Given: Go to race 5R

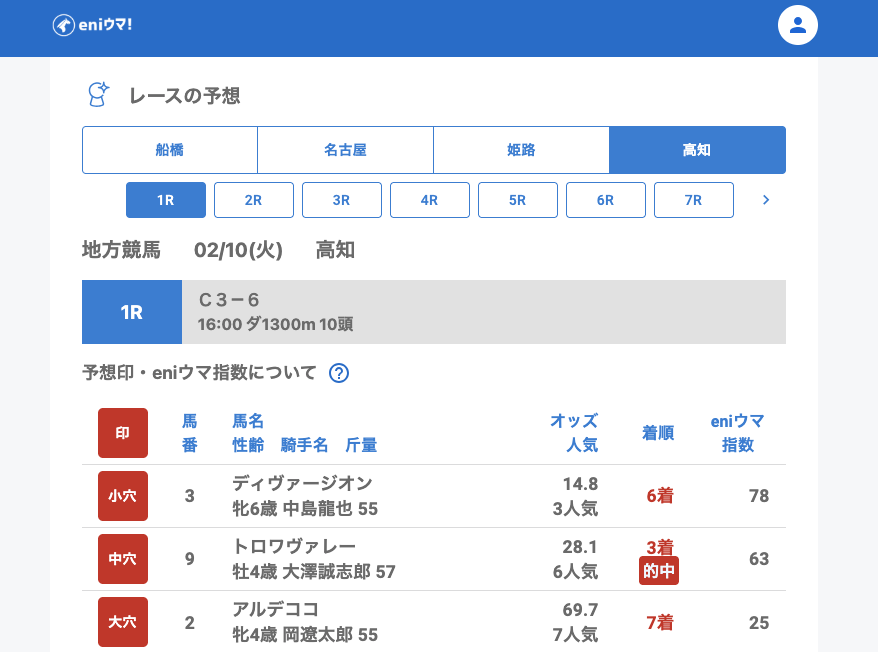Looking at the screenshot, I should pyautogui.click(x=518, y=200).
